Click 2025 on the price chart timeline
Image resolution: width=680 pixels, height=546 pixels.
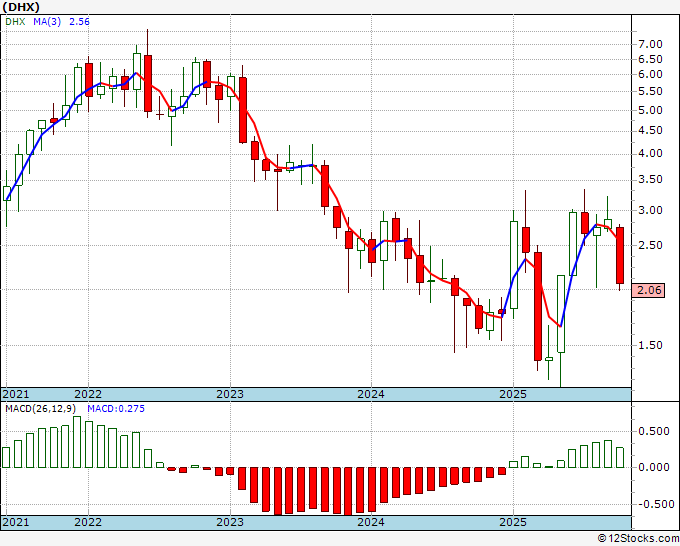tap(513, 394)
